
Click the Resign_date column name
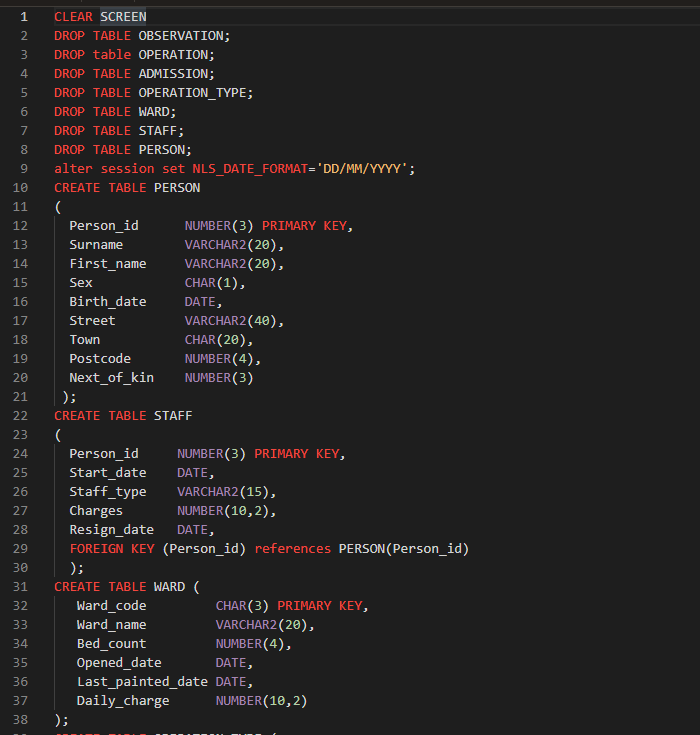112,530
